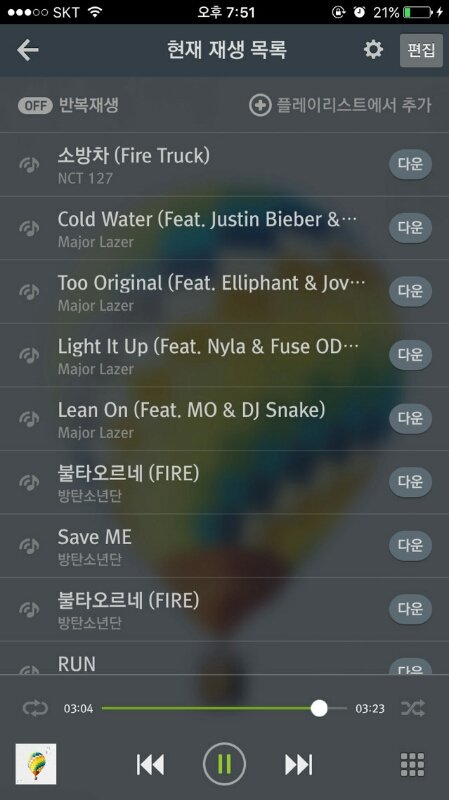Screen dimensions: 449x800
Task: Pause the current song
Action: (x=224, y=764)
